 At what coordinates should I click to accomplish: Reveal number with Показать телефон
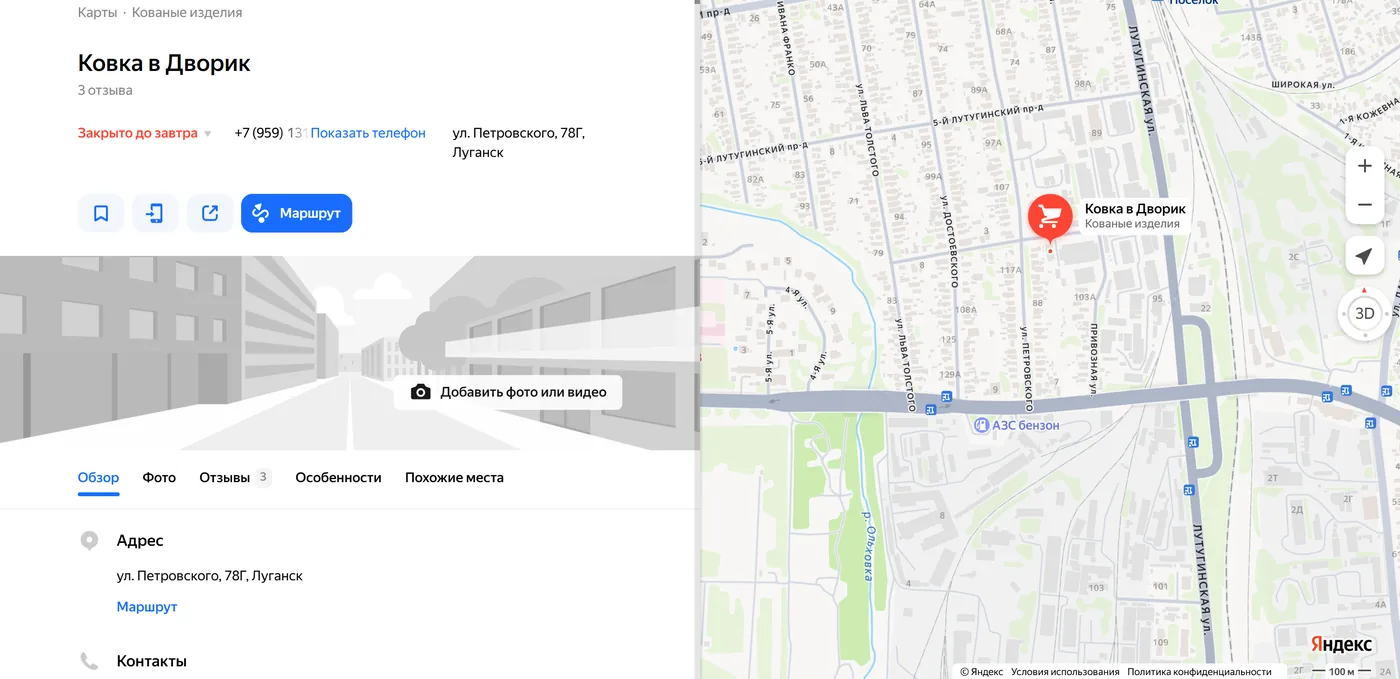pos(368,133)
